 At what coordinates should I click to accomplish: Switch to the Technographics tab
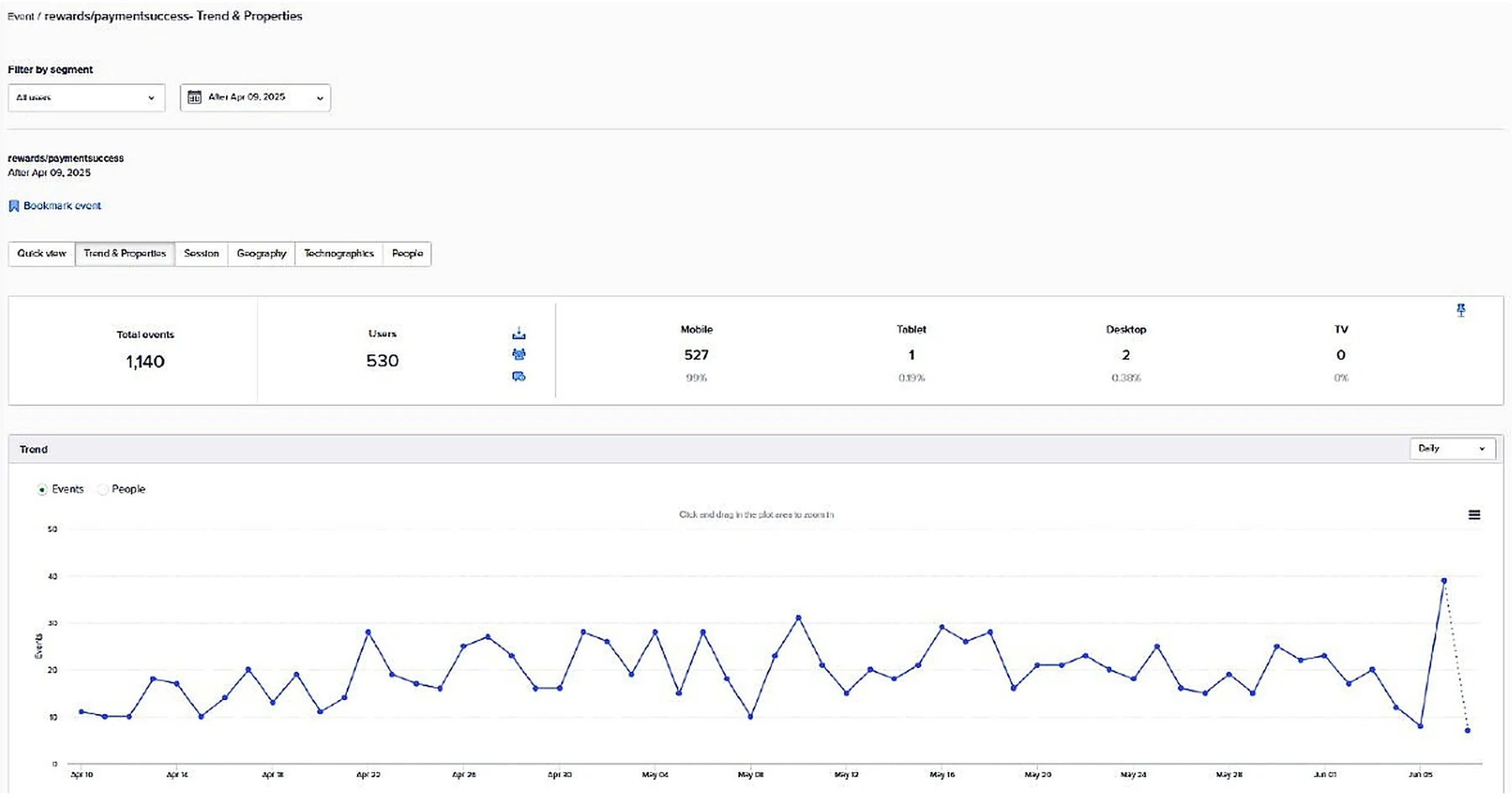click(x=339, y=254)
